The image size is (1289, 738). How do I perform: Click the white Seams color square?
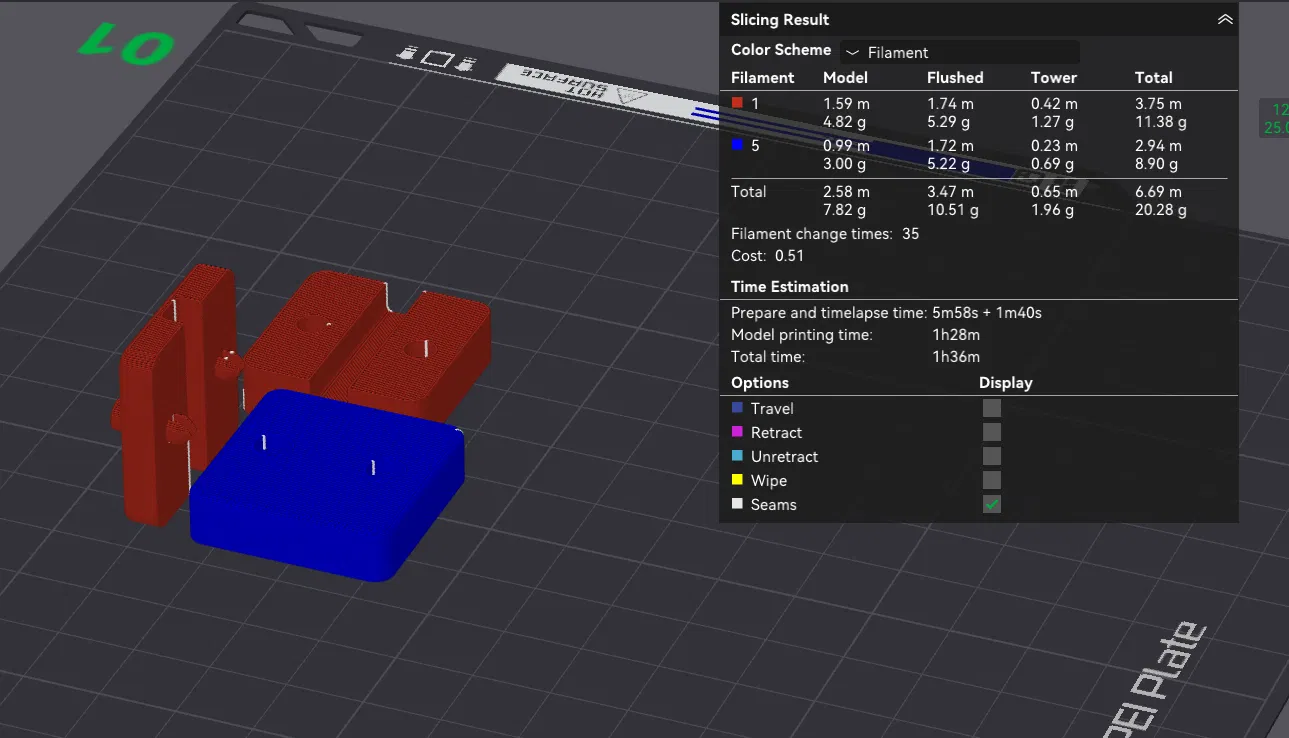738,504
